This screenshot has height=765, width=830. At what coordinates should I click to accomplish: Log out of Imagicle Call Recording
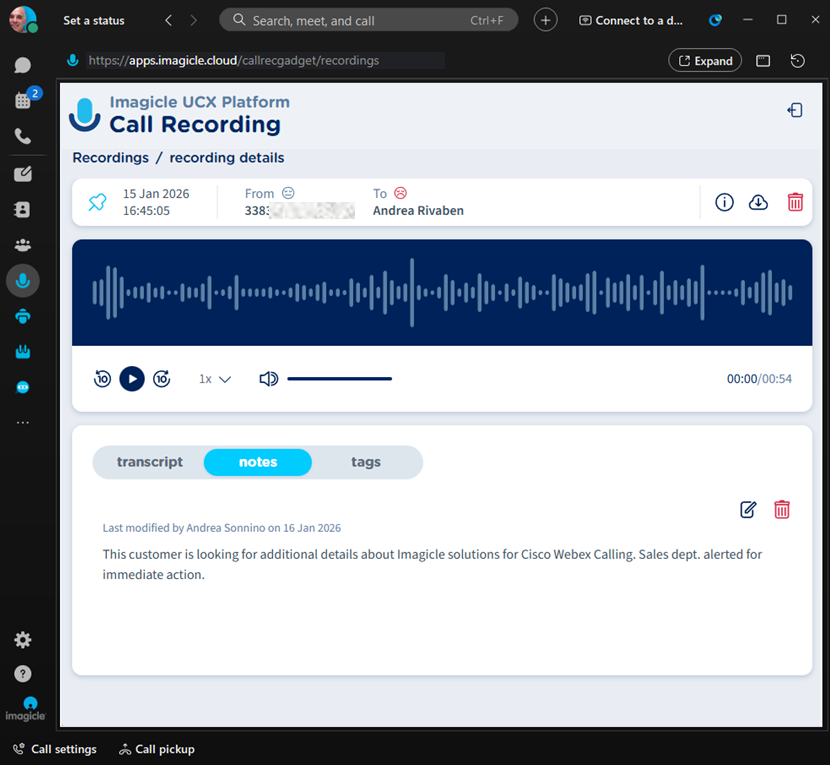click(795, 111)
